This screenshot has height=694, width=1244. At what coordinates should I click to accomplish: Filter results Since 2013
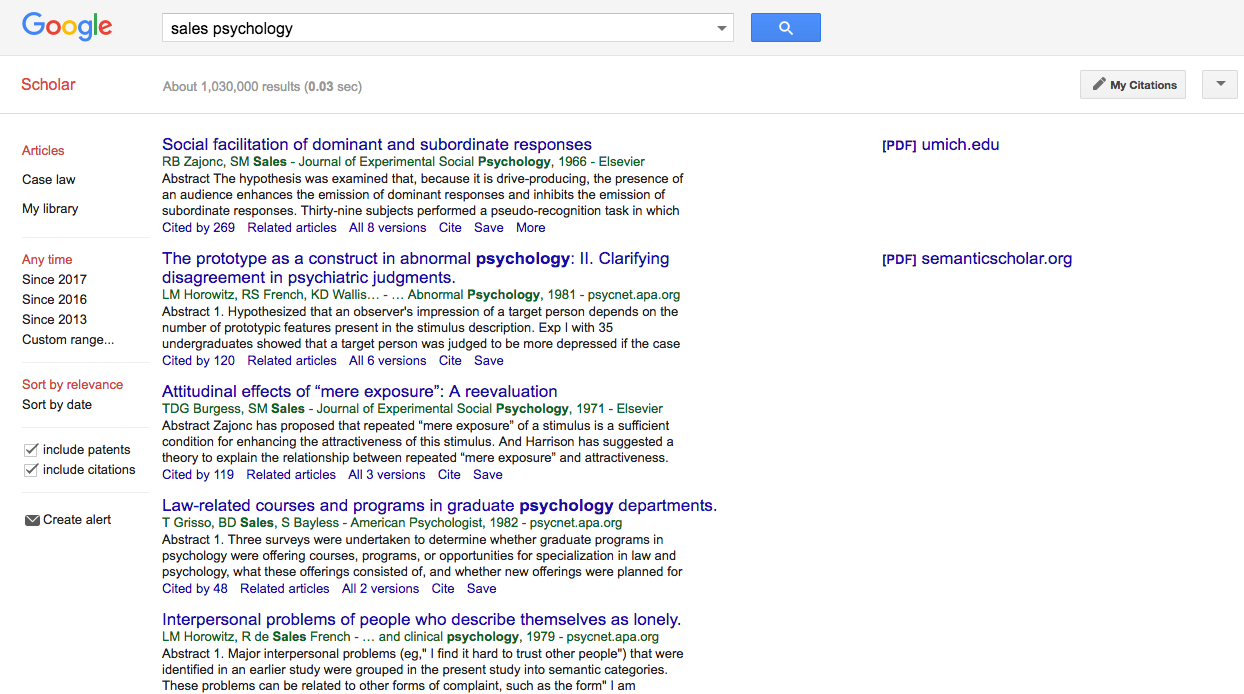[x=54, y=320]
